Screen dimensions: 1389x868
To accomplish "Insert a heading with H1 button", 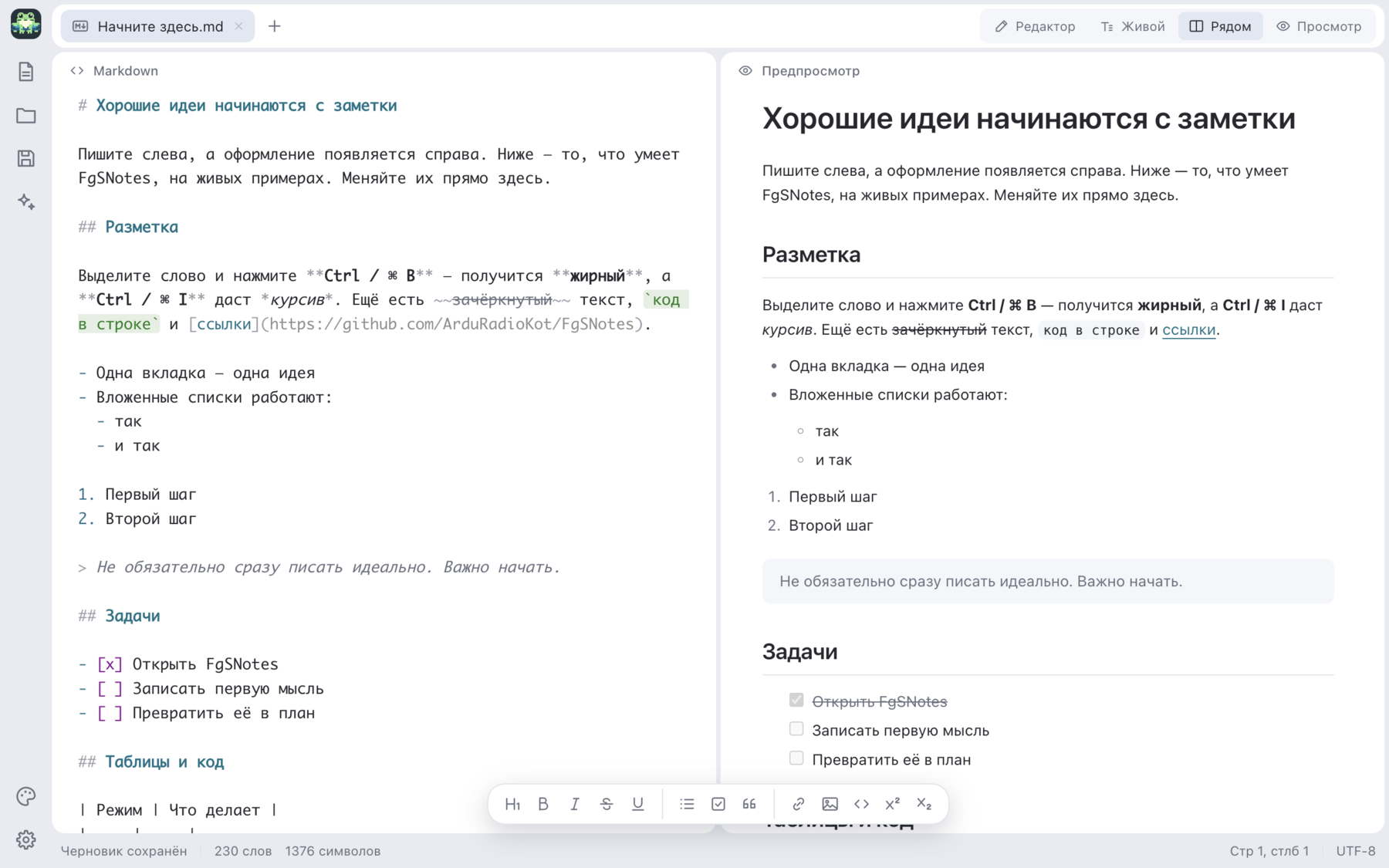I will 512,804.
